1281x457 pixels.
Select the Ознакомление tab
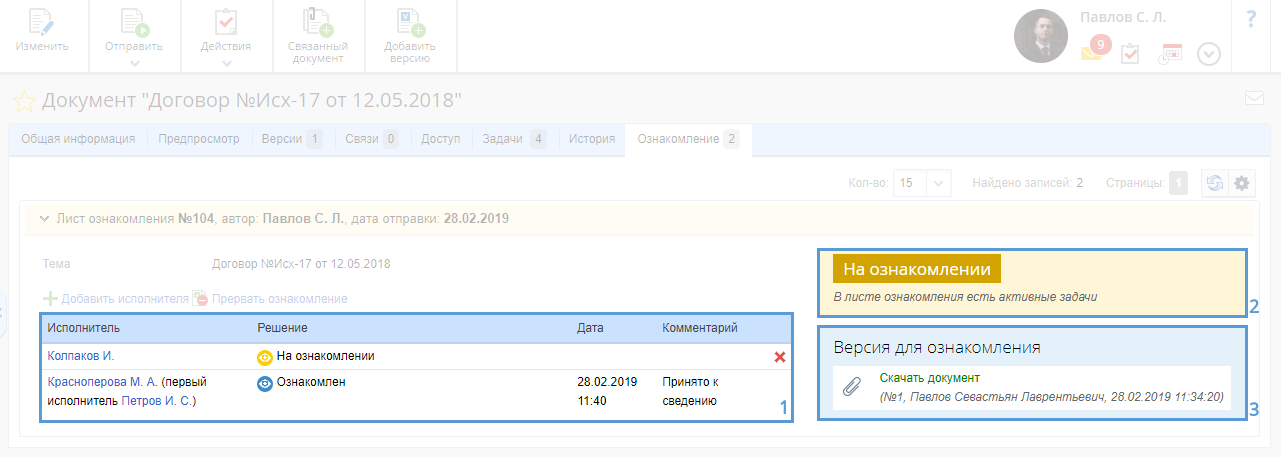(x=688, y=139)
